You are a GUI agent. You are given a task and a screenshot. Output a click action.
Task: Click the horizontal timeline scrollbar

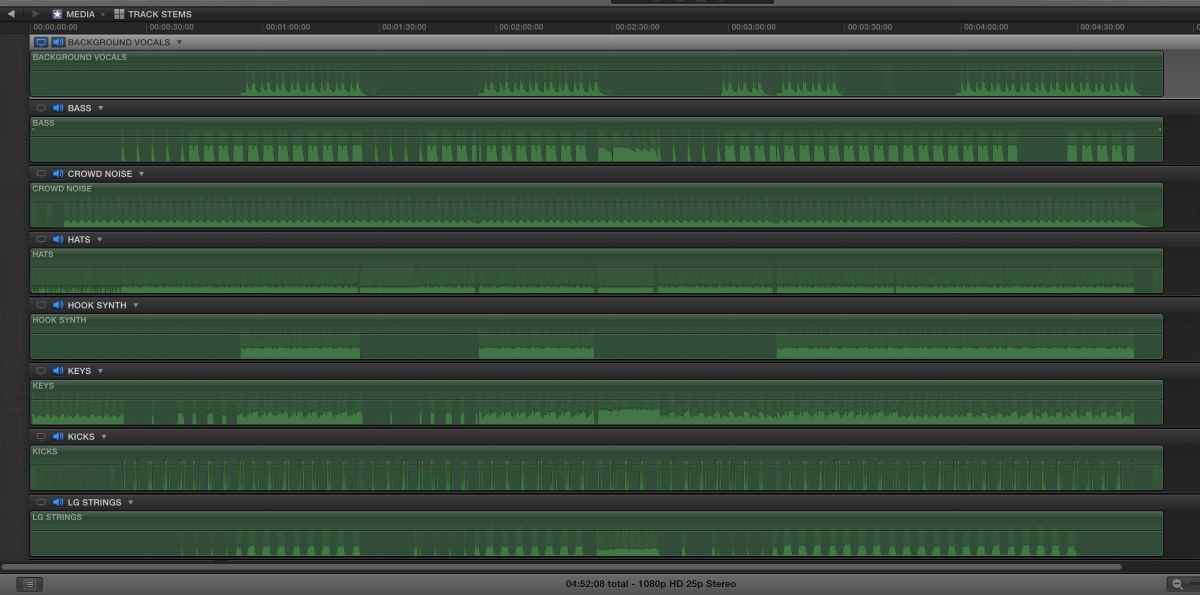pos(561,567)
